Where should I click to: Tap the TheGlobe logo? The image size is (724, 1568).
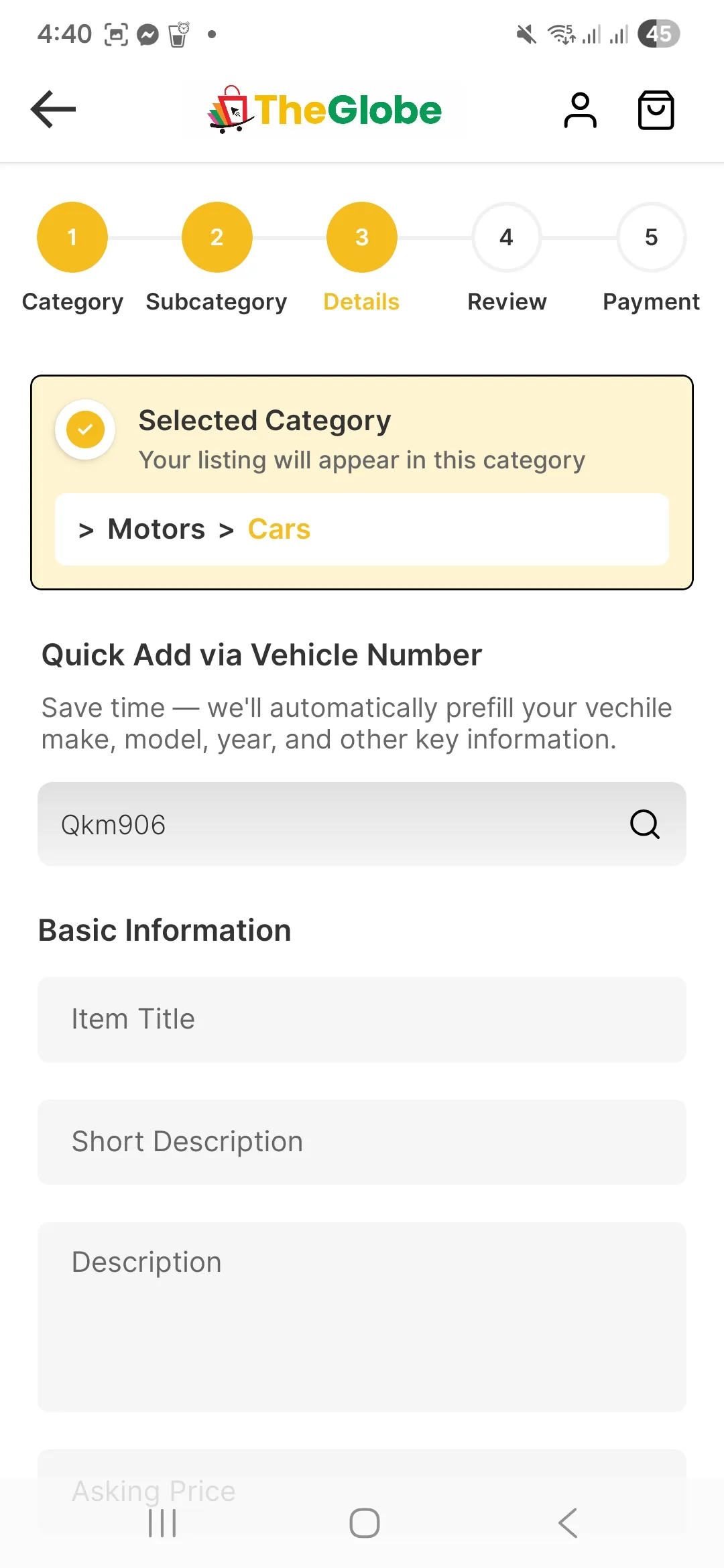(x=325, y=110)
